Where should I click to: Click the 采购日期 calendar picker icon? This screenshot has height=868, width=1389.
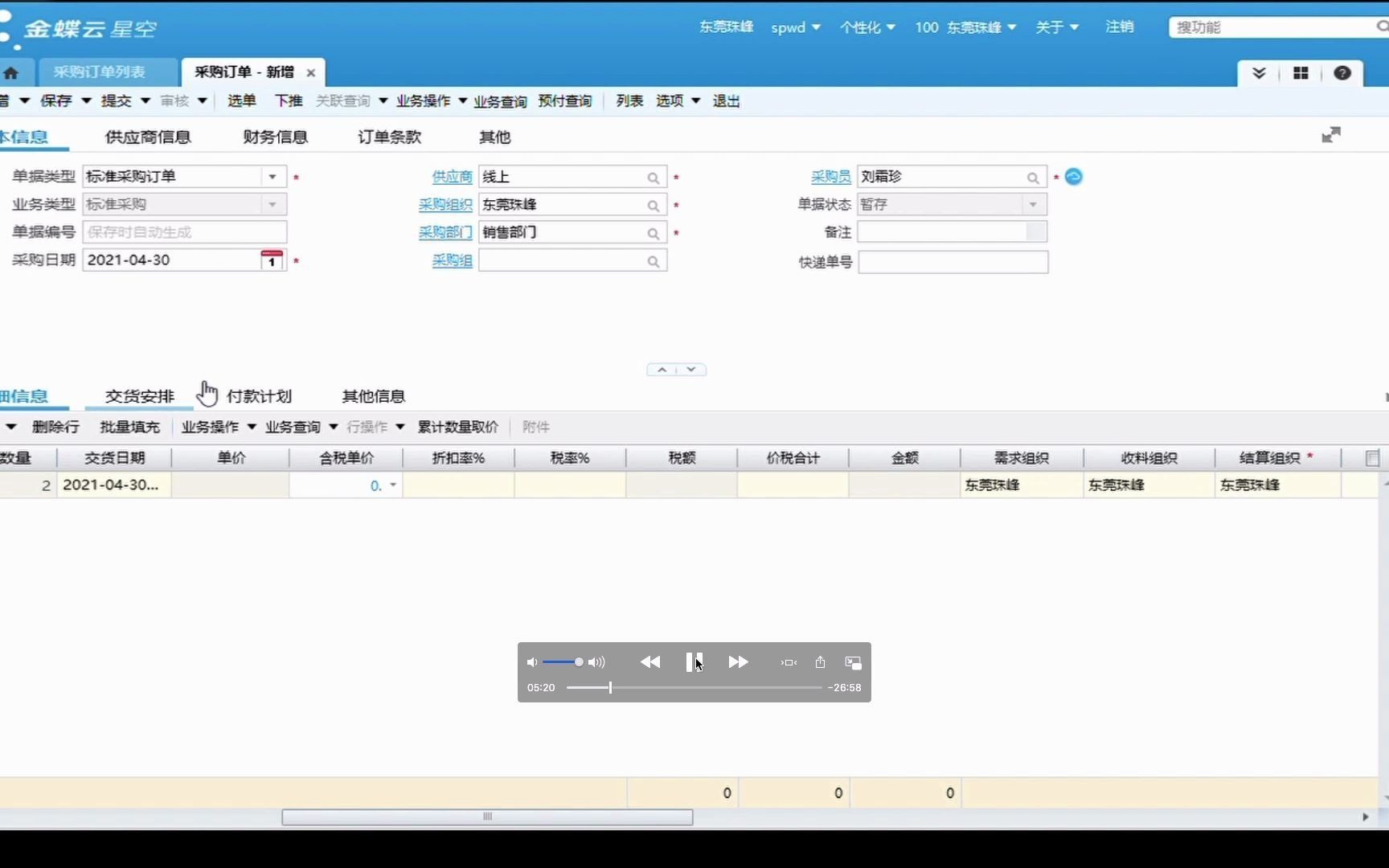pyautogui.click(x=272, y=260)
